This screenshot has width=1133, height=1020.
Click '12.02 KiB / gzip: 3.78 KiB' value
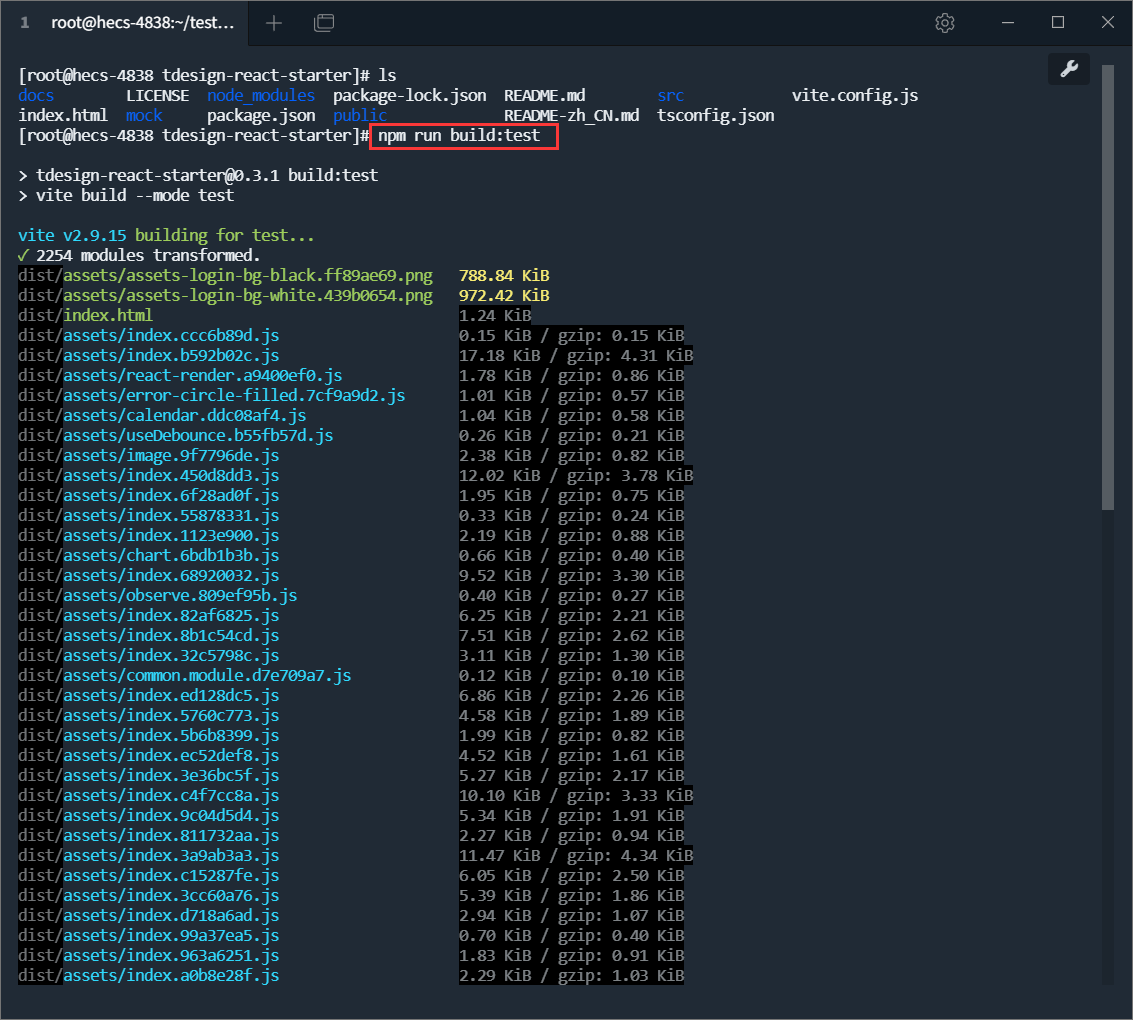576,476
